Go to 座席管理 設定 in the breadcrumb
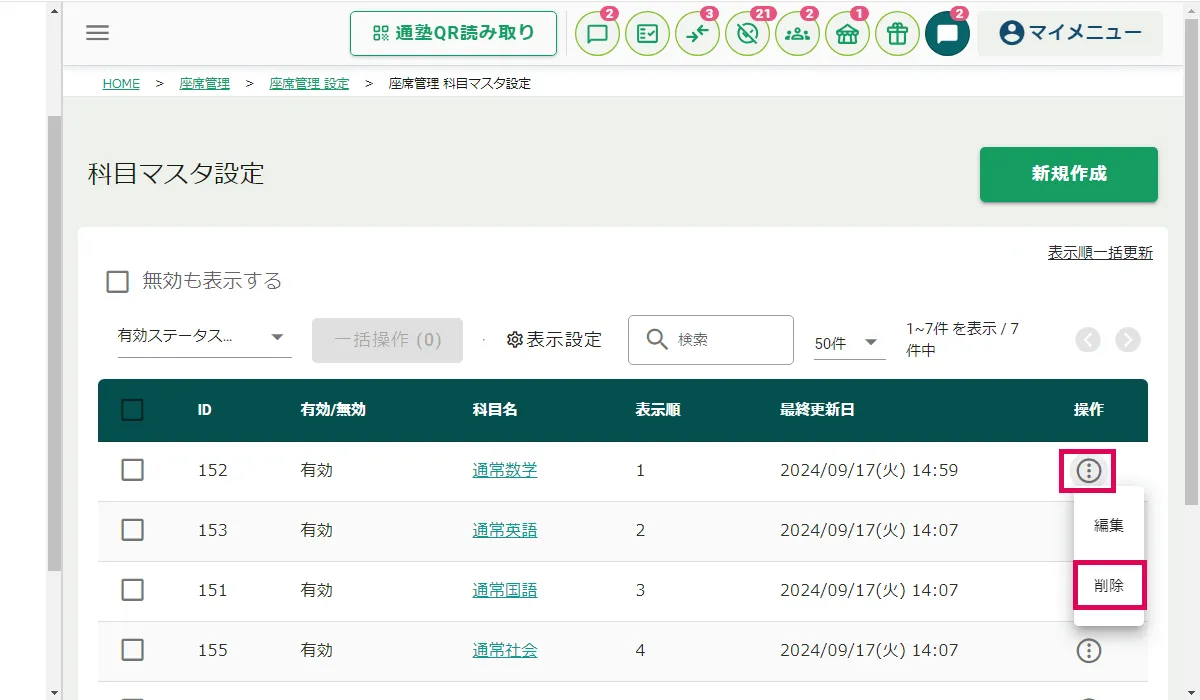1200x700 pixels. (x=309, y=84)
